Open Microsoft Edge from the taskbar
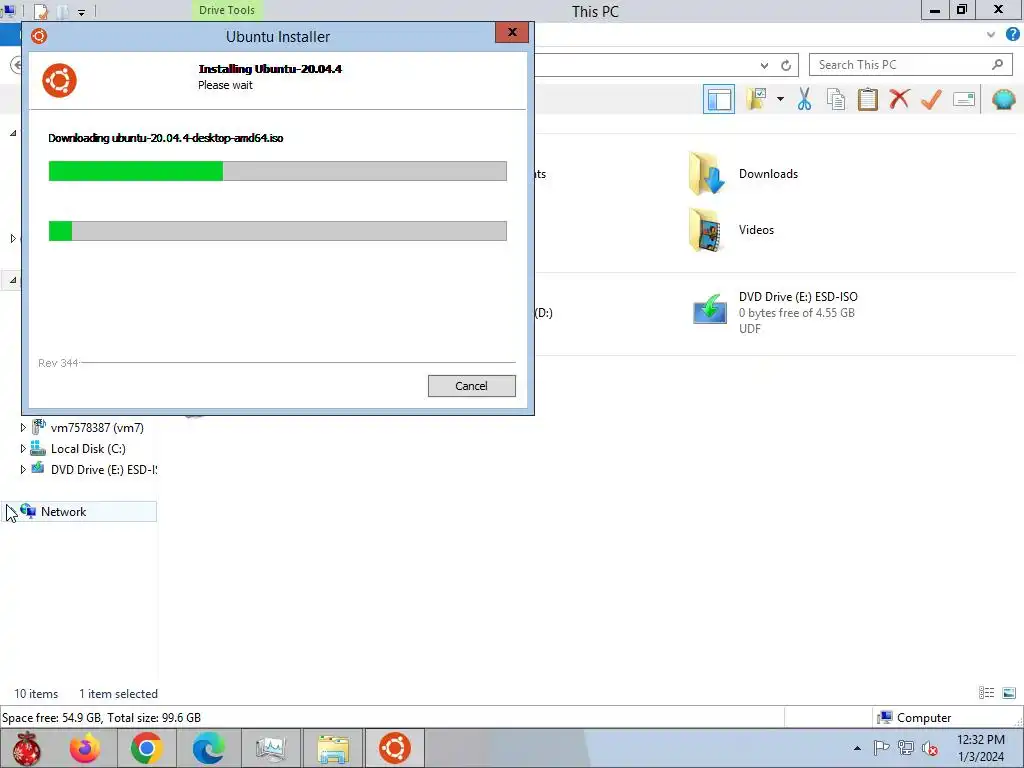 pyautogui.click(x=208, y=748)
